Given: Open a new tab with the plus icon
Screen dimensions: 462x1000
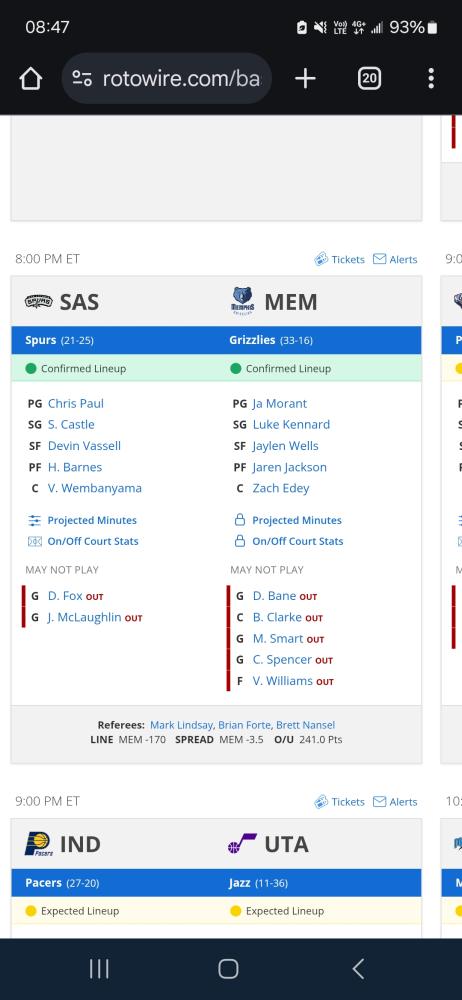Looking at the screenshot, I should tap(305, 79).
